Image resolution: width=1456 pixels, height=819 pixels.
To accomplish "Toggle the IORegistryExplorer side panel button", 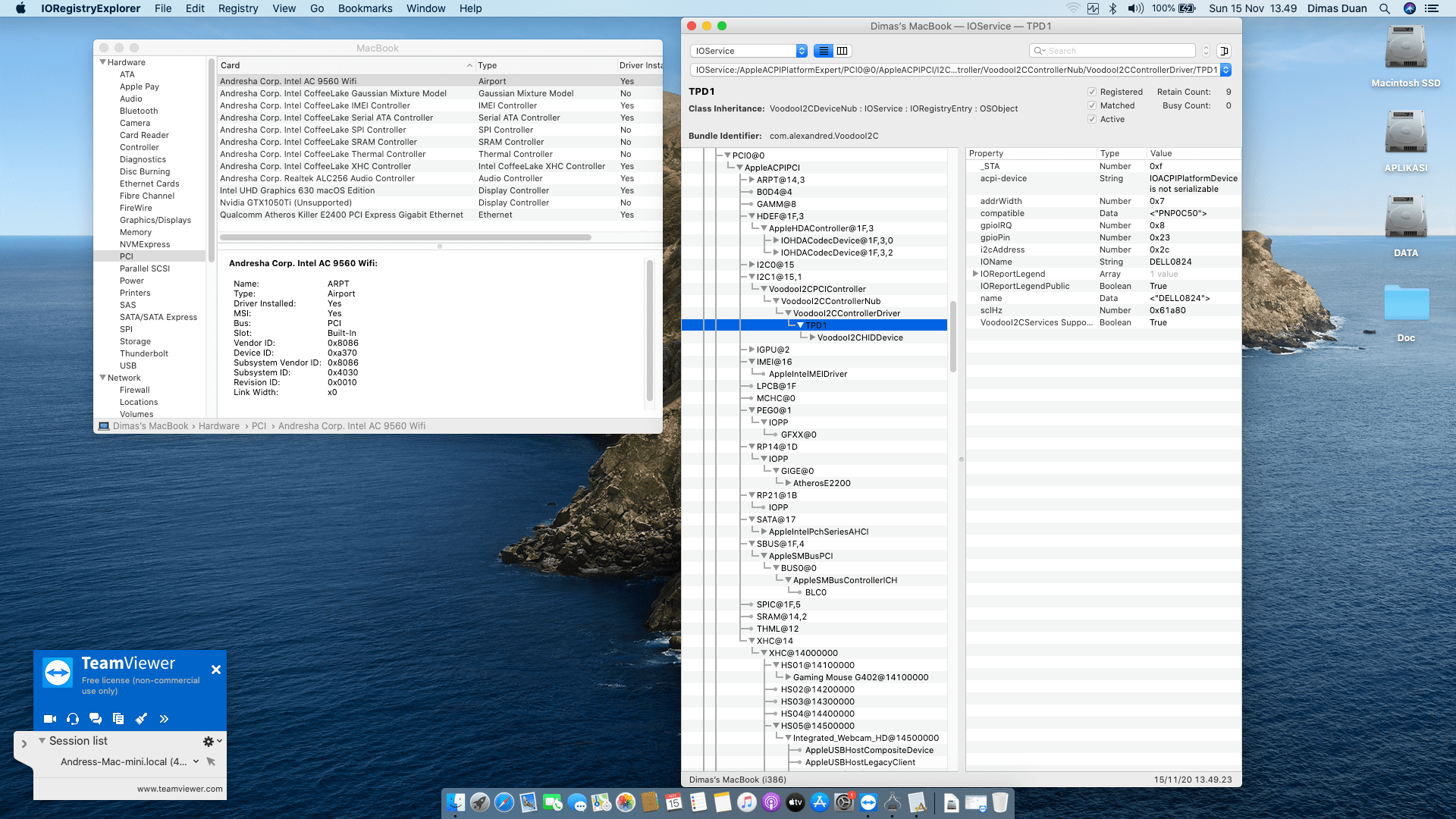I will 1223,51.
